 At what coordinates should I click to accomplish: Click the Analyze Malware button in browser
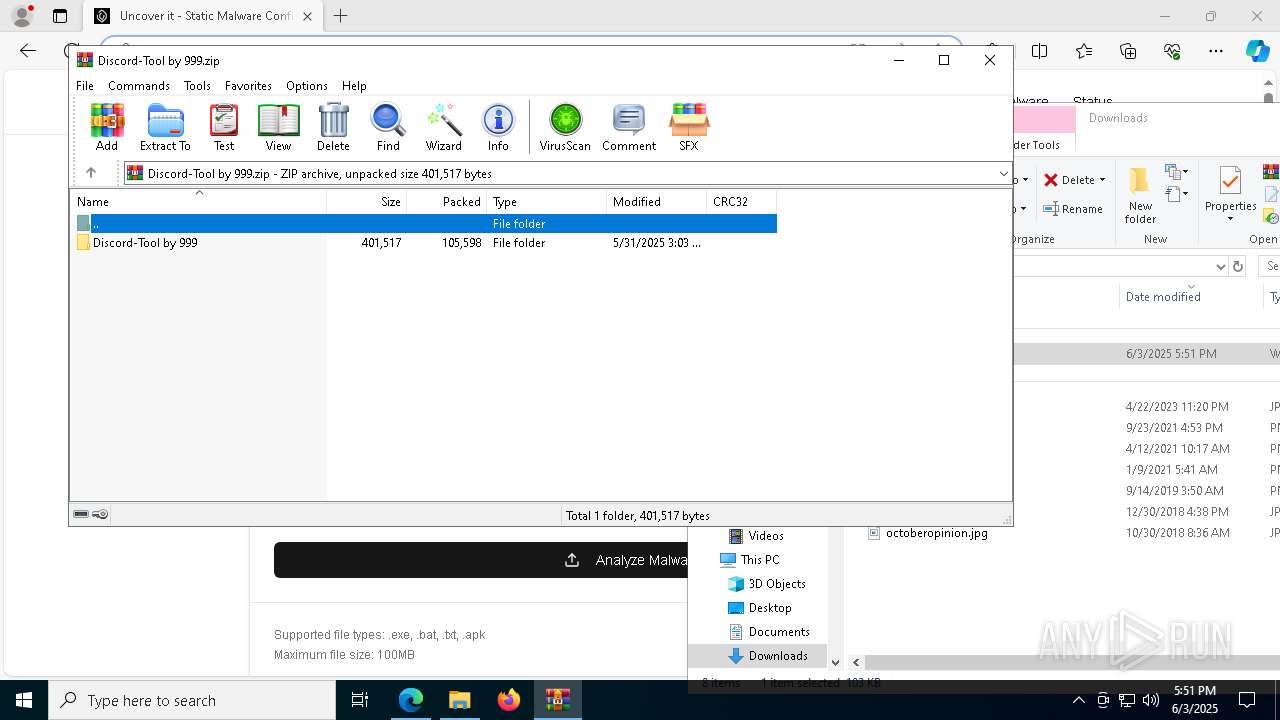tap(481, 560)
